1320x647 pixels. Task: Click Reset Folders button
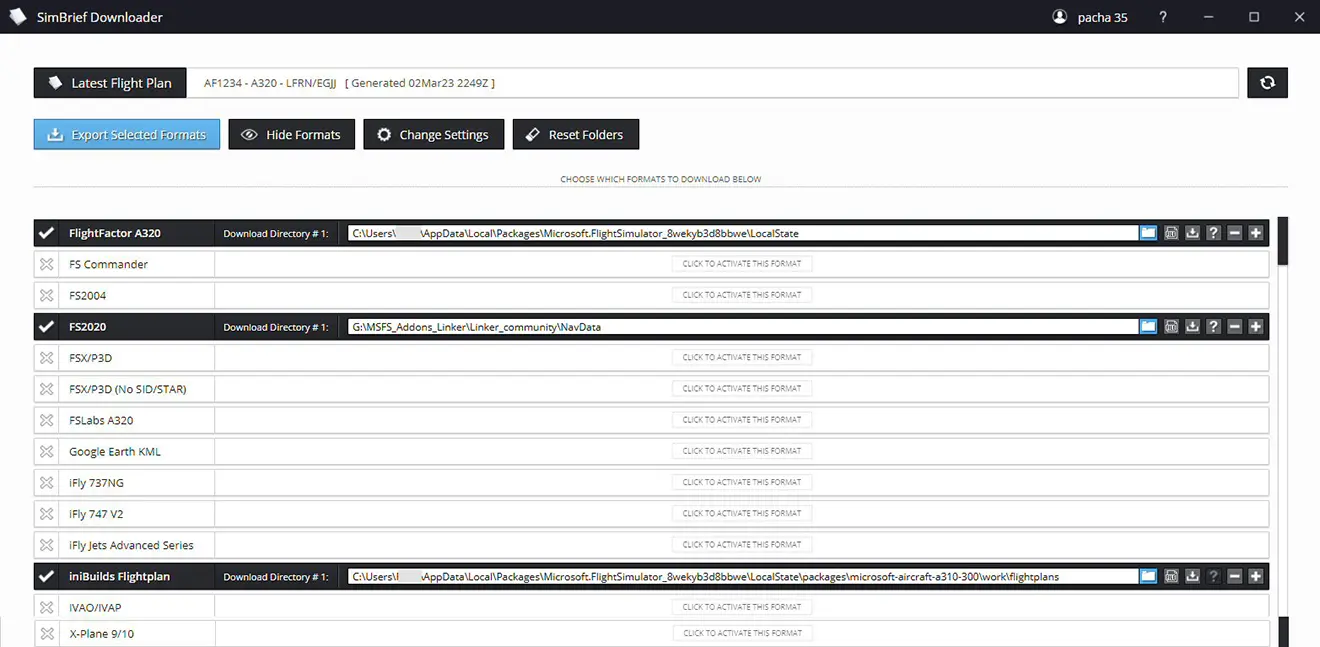coord(576,134)
